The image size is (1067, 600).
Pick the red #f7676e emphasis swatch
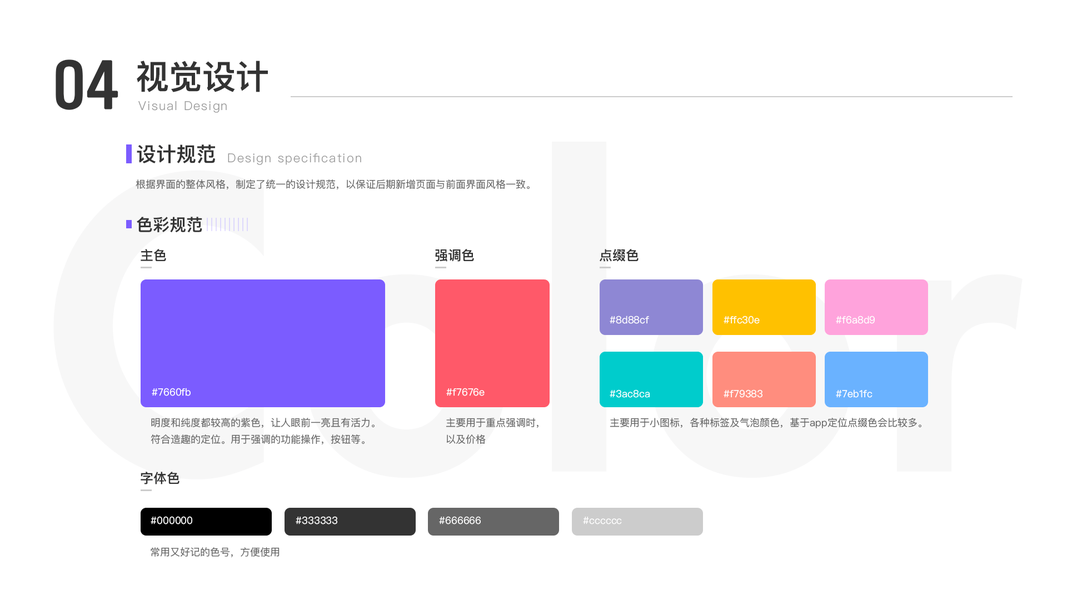[x=492, y=343]
